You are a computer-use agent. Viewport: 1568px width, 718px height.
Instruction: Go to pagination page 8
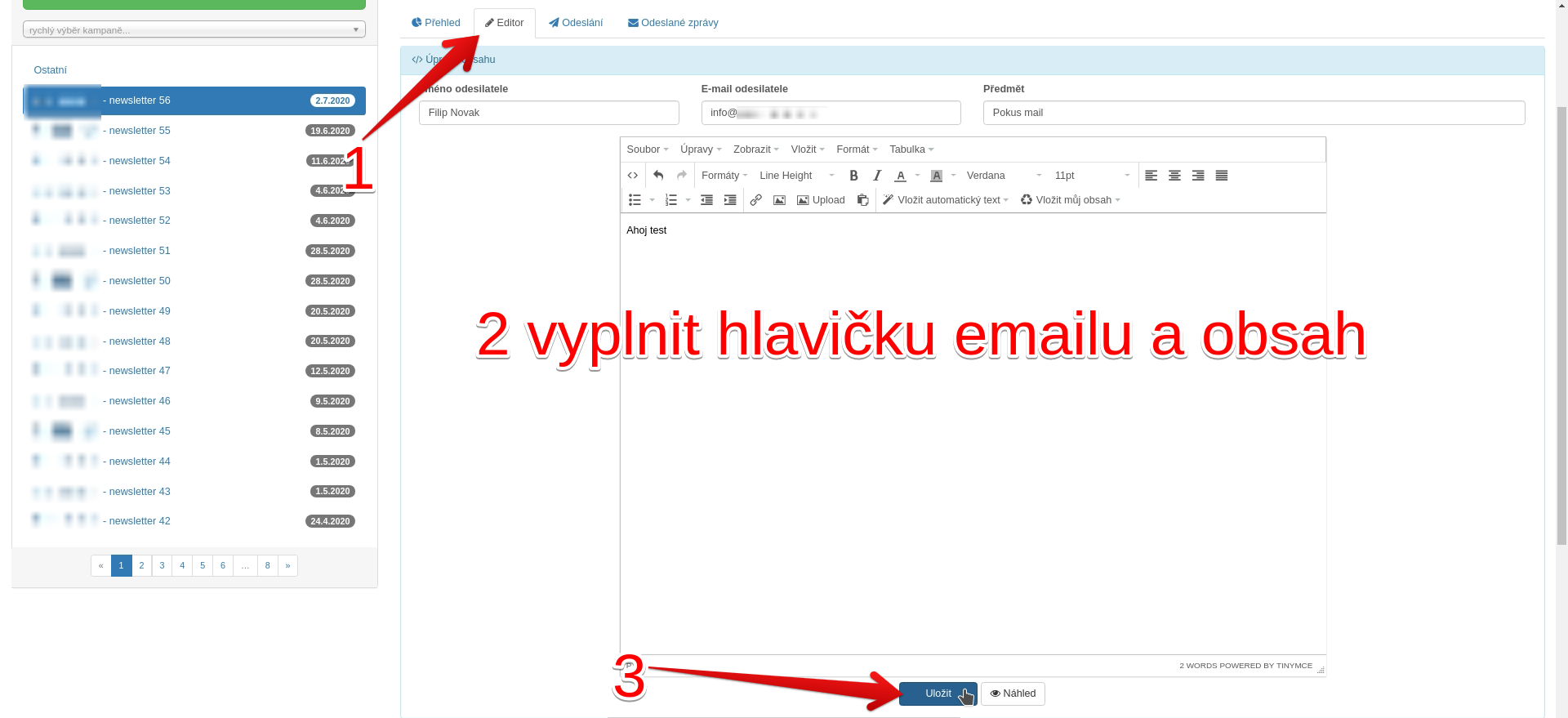[x=267, y=565]
